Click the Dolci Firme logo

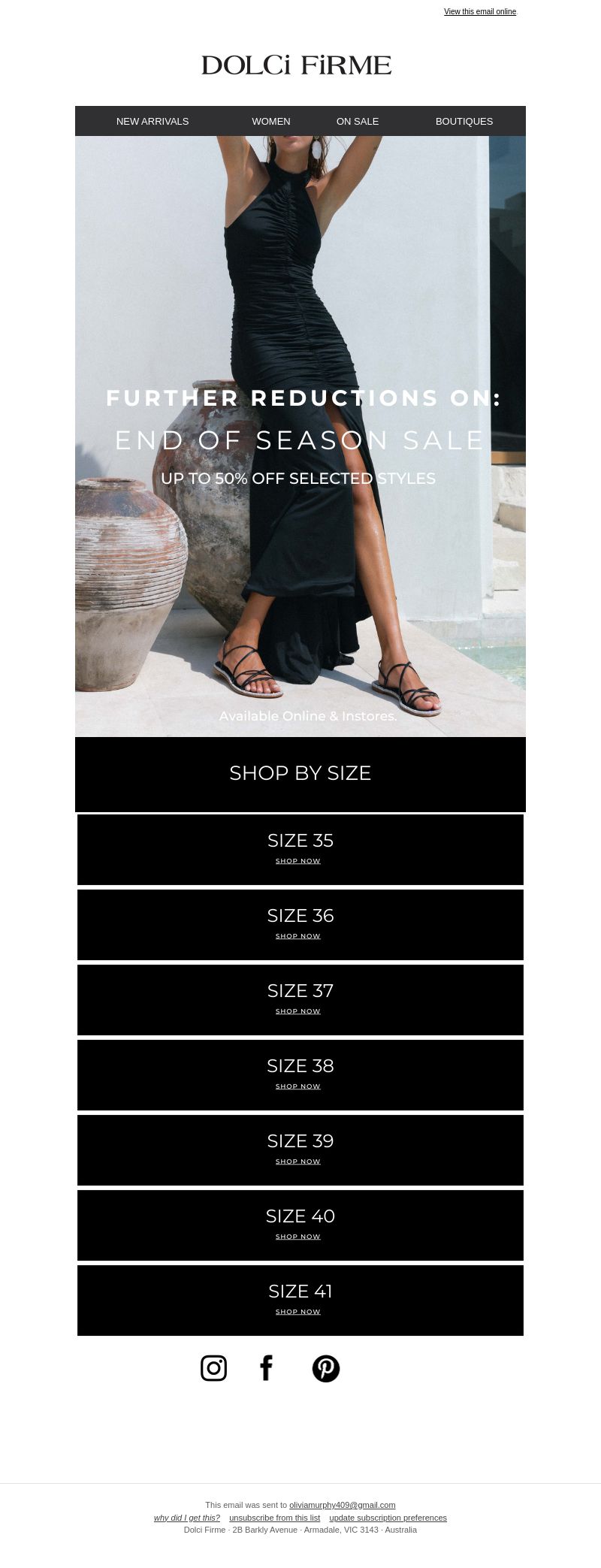[297, 65]
